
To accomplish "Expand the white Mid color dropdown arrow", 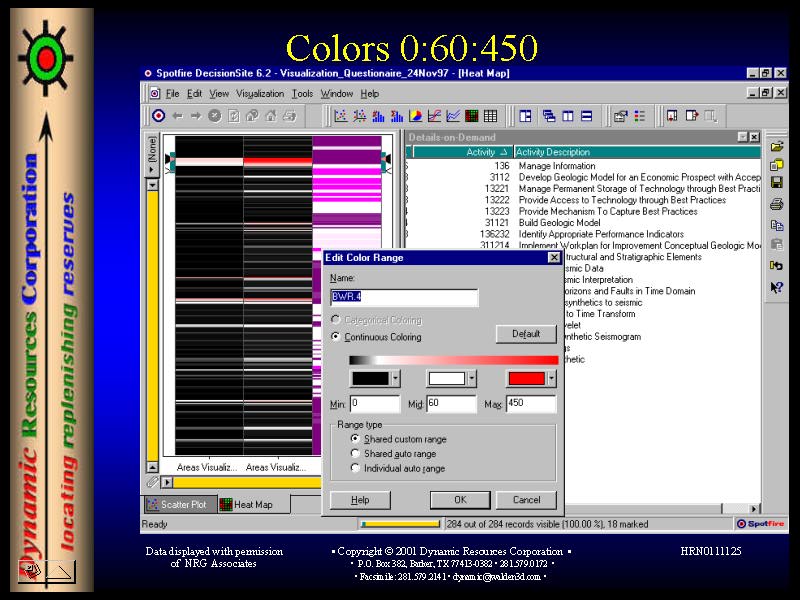I will pos(473,378).
